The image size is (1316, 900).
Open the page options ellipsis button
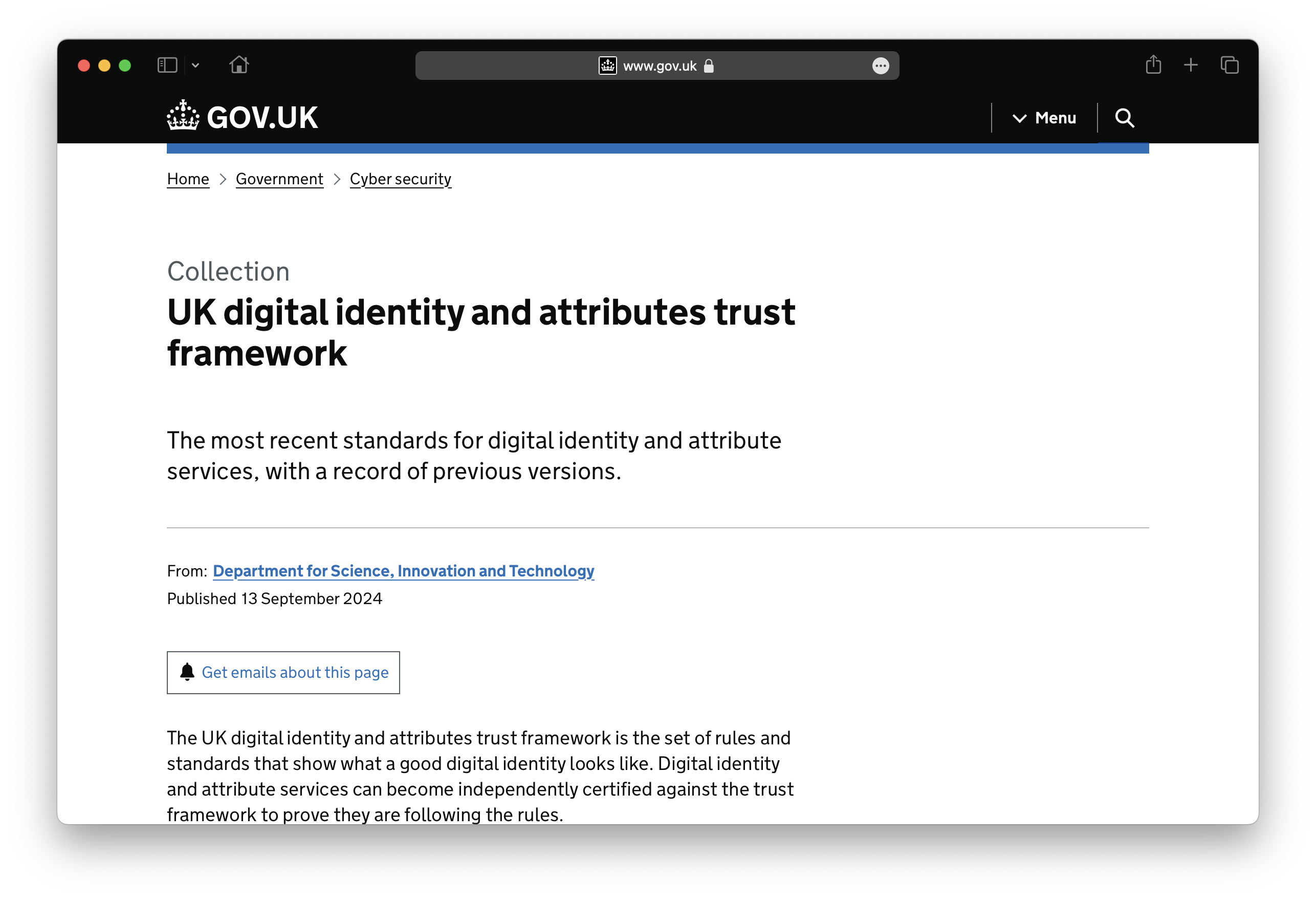880,66
